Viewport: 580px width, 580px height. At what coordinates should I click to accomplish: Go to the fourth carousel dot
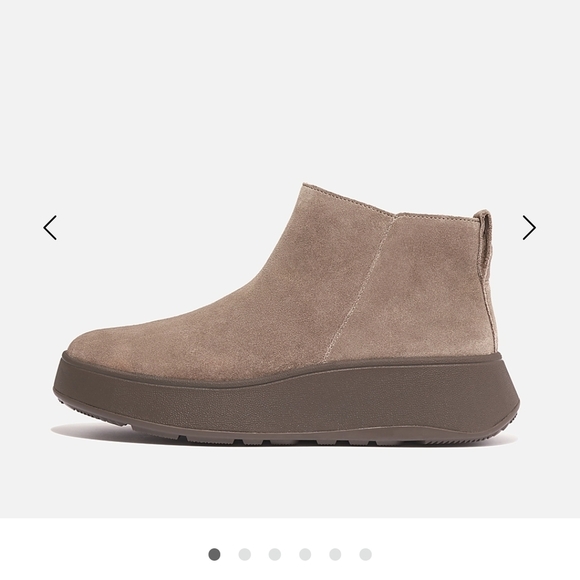coord(305,554)
